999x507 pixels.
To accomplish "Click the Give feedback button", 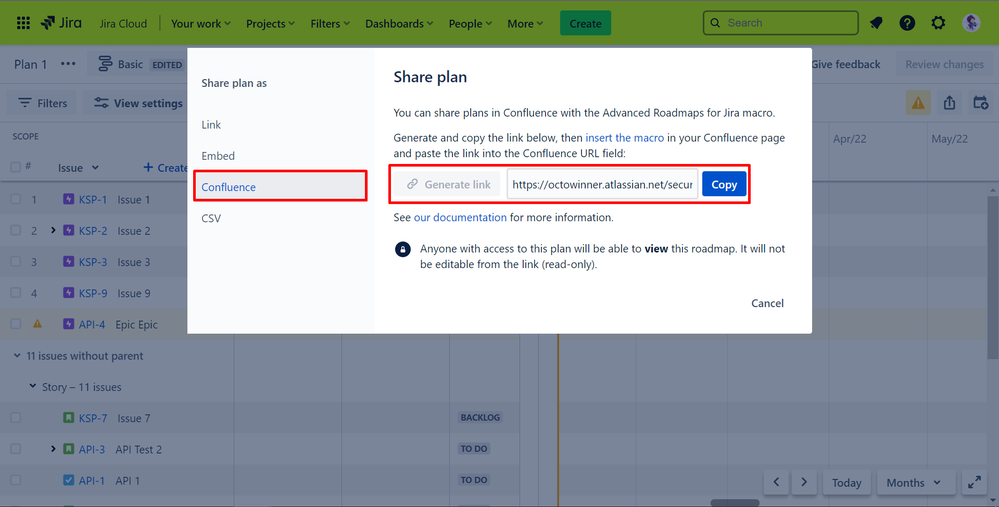I will tap(845, 64).
